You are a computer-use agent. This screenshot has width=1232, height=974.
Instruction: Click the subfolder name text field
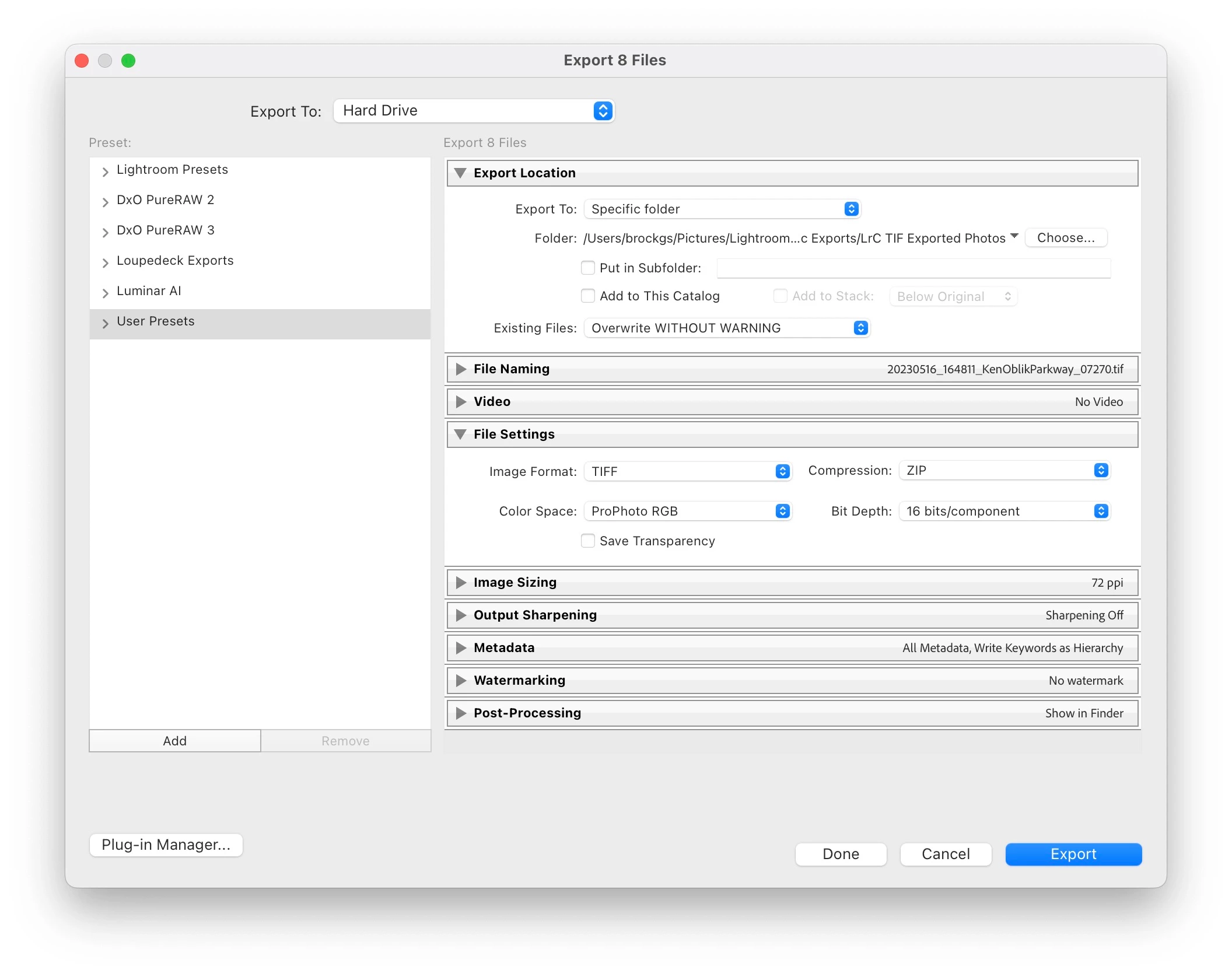(913, 268)
